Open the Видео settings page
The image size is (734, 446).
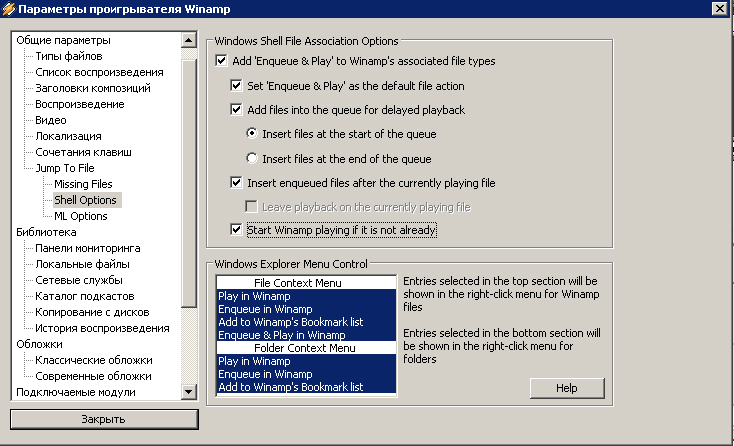click(51, 120)
